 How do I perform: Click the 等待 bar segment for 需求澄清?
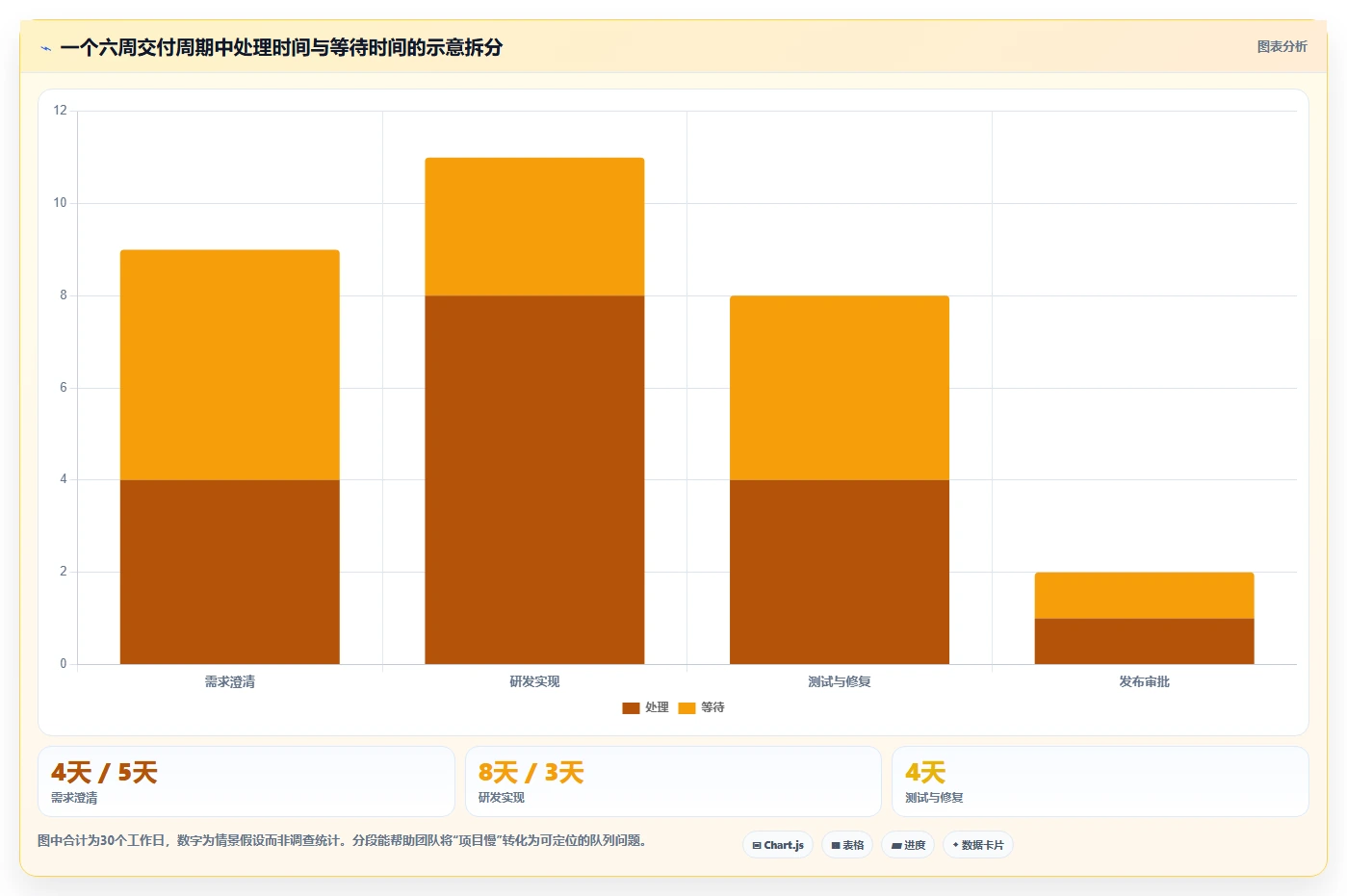(x=230, y=365)
